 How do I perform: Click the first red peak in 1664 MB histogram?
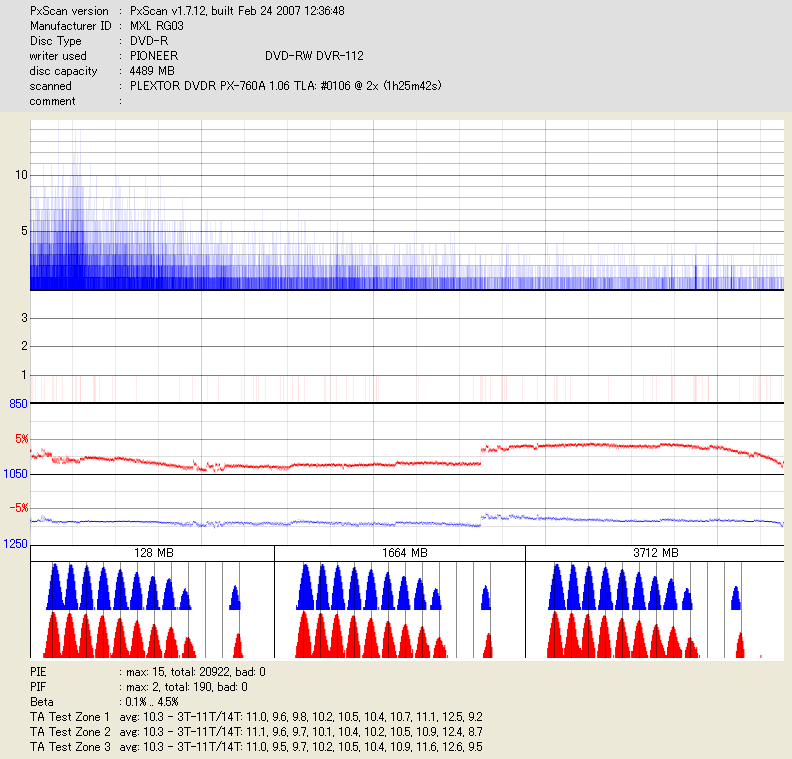pyautogui.click(x=304, y=635)
